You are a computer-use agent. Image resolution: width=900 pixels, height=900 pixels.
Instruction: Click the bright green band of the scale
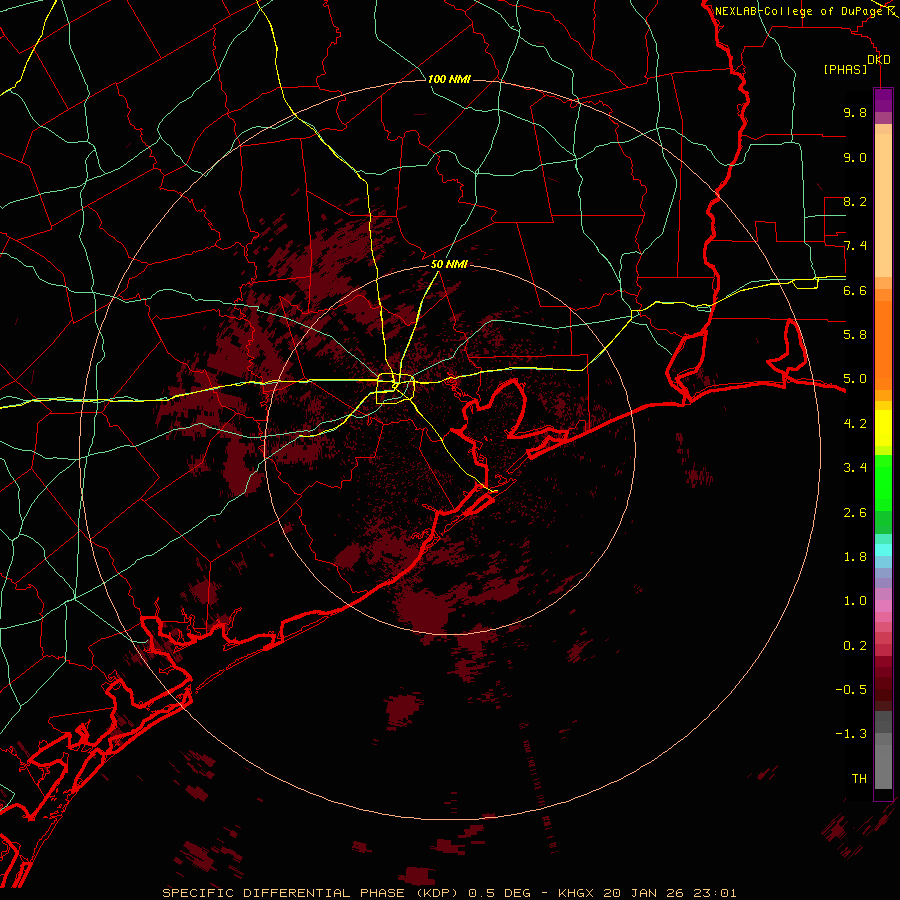pos(883,482)
